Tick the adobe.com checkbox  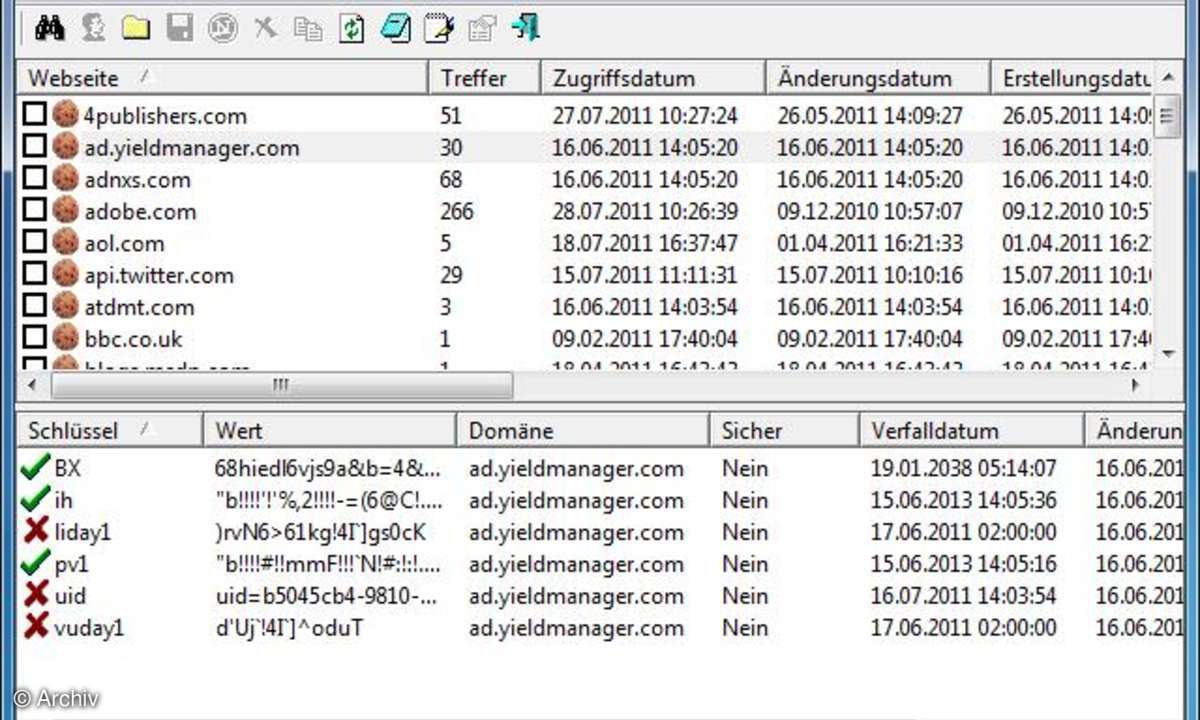pyautogui.click(x=35, y=210)
